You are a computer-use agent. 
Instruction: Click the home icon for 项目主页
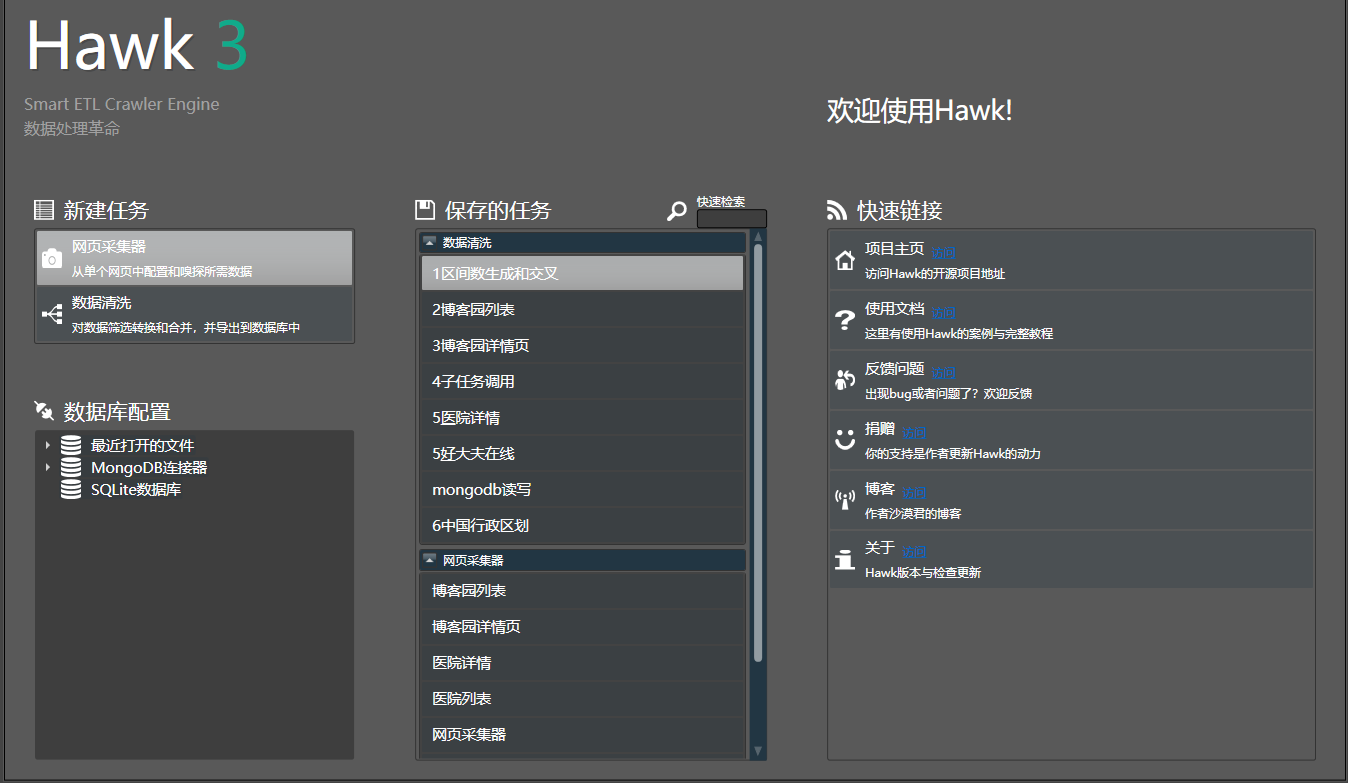coord(845,261)
